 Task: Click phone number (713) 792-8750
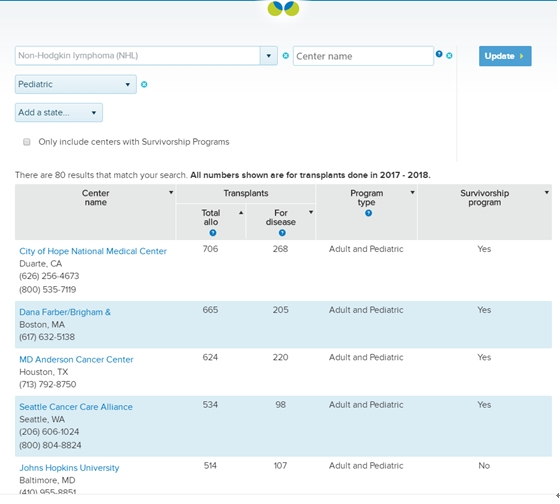point(48,385)
